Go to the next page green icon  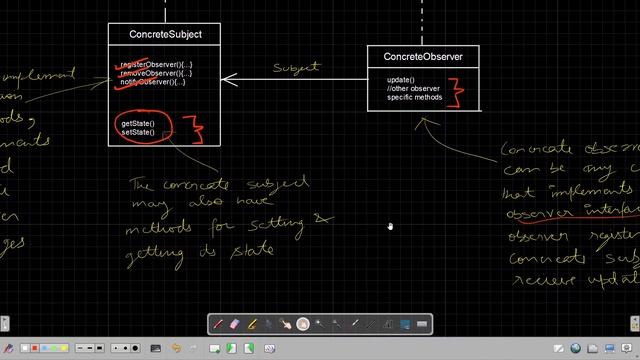(x=249, y=348)
